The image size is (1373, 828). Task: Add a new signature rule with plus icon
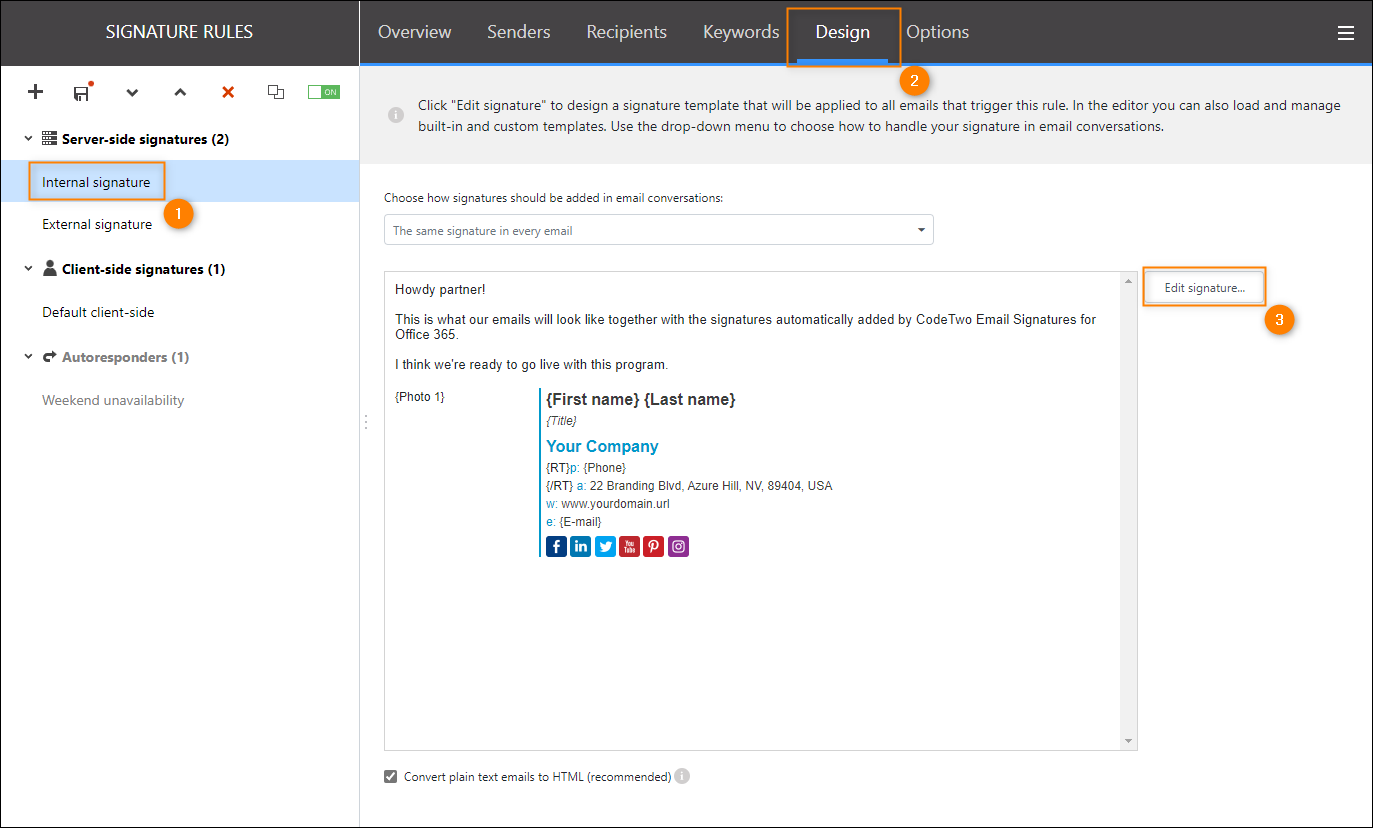click(x=35, y=92)
